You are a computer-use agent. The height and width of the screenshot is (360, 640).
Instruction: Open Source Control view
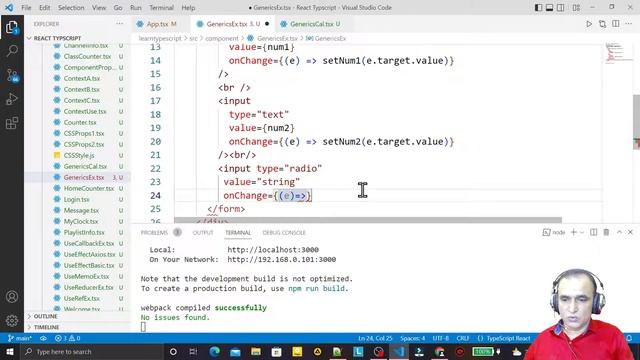click(x=12, y=75)
